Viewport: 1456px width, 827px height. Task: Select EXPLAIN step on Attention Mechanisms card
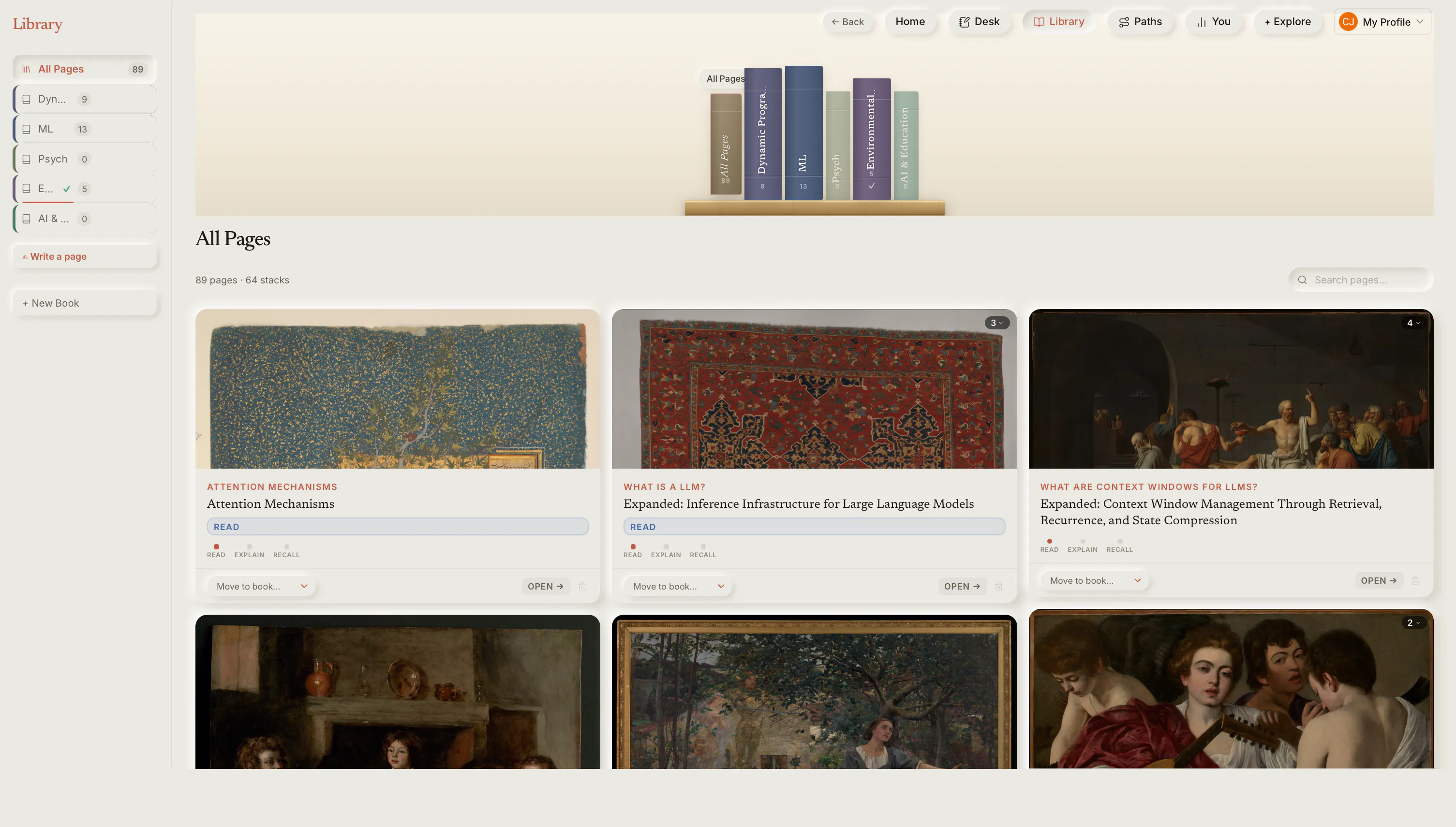point(250,550)
